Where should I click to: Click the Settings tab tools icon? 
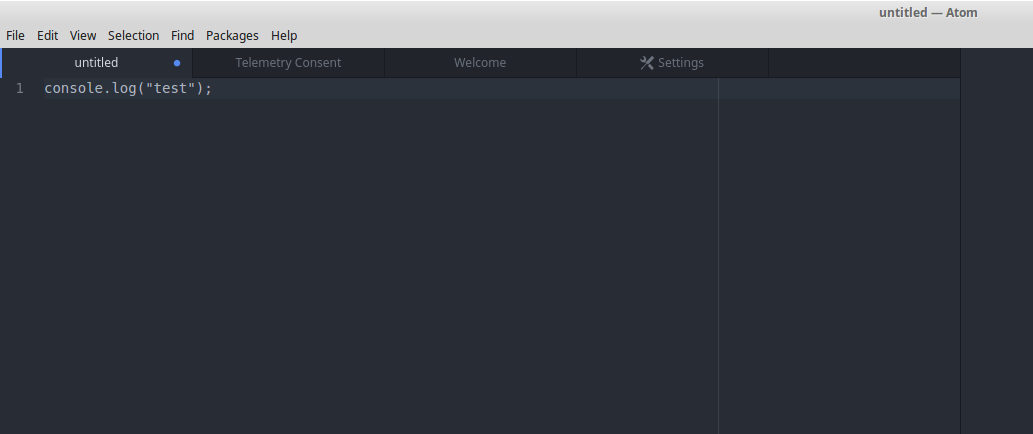click(x=647, y=63)
